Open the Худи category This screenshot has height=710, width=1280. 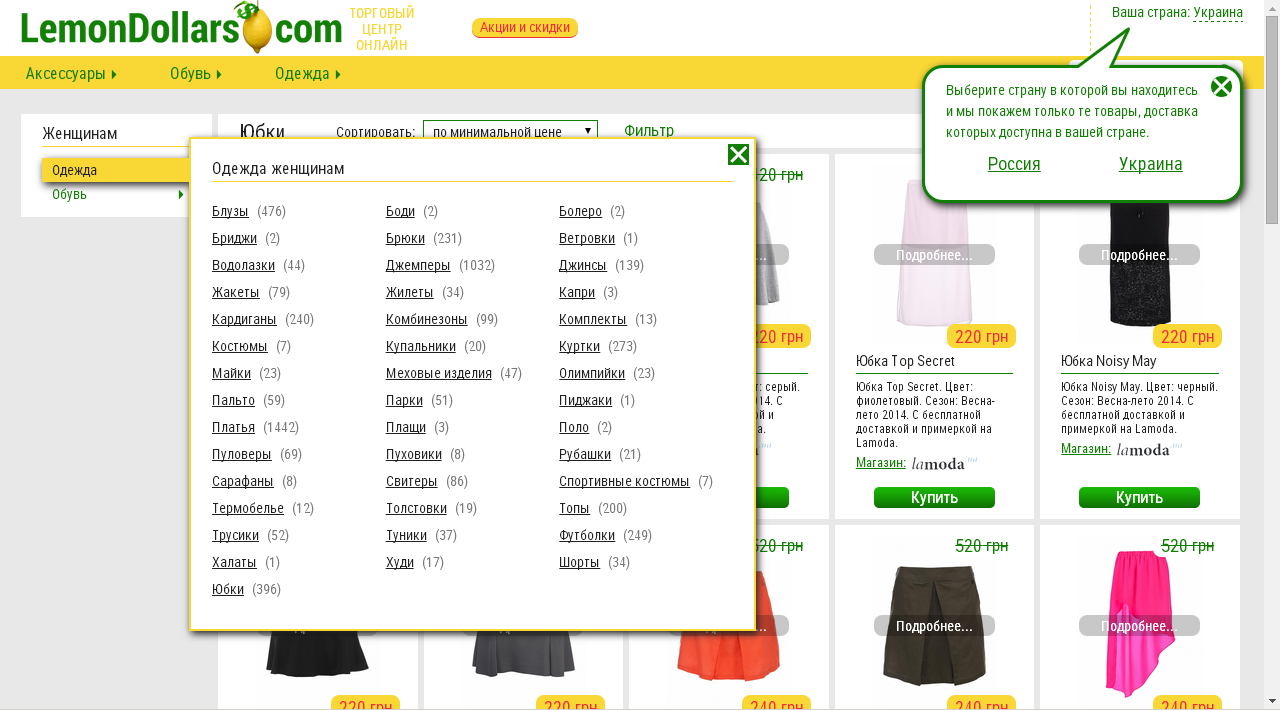pyautogui.click(x=400, y=562)
